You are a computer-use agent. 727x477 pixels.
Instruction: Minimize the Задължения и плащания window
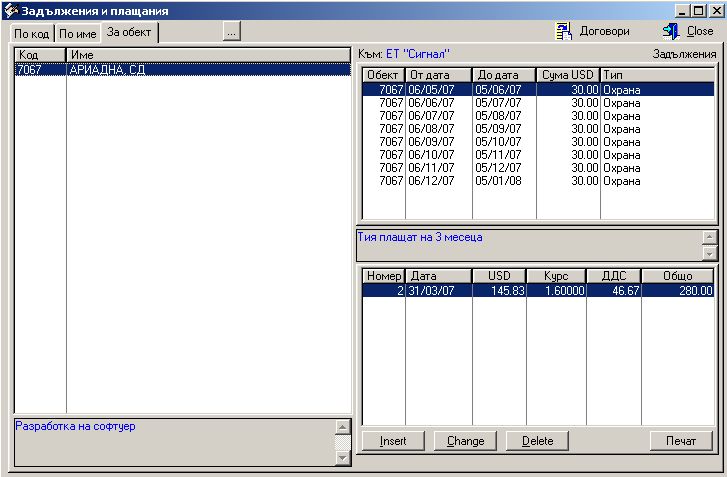[682, 11]
